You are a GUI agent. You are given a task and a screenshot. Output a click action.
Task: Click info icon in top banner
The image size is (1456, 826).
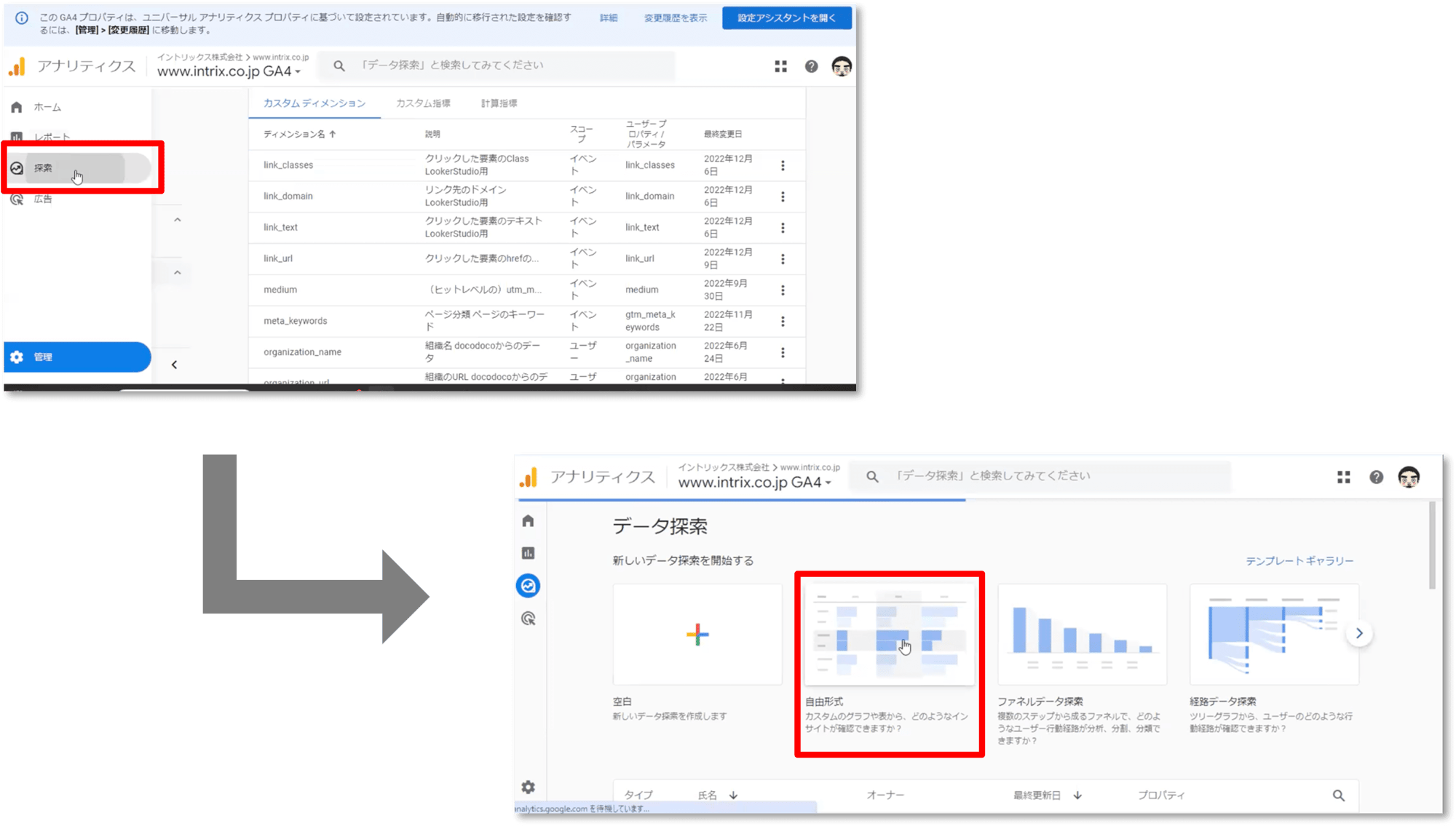tap(22, 17)
